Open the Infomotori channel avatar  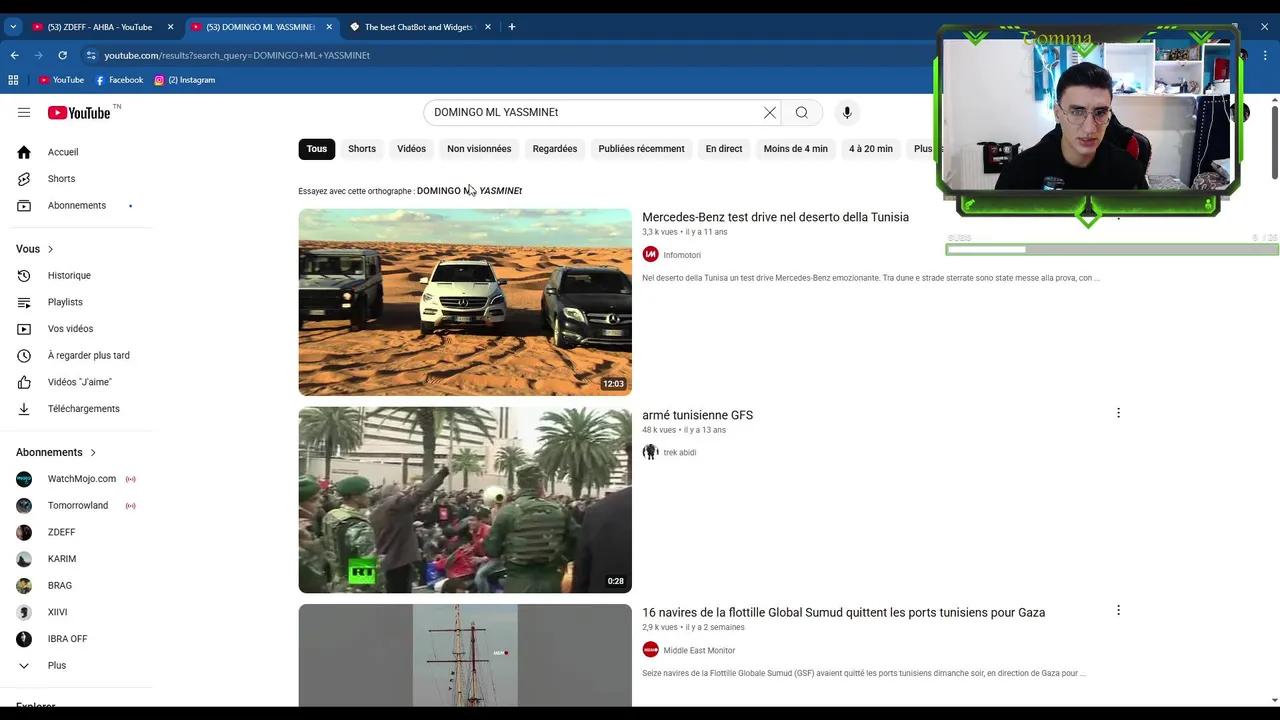coord(650,255)
